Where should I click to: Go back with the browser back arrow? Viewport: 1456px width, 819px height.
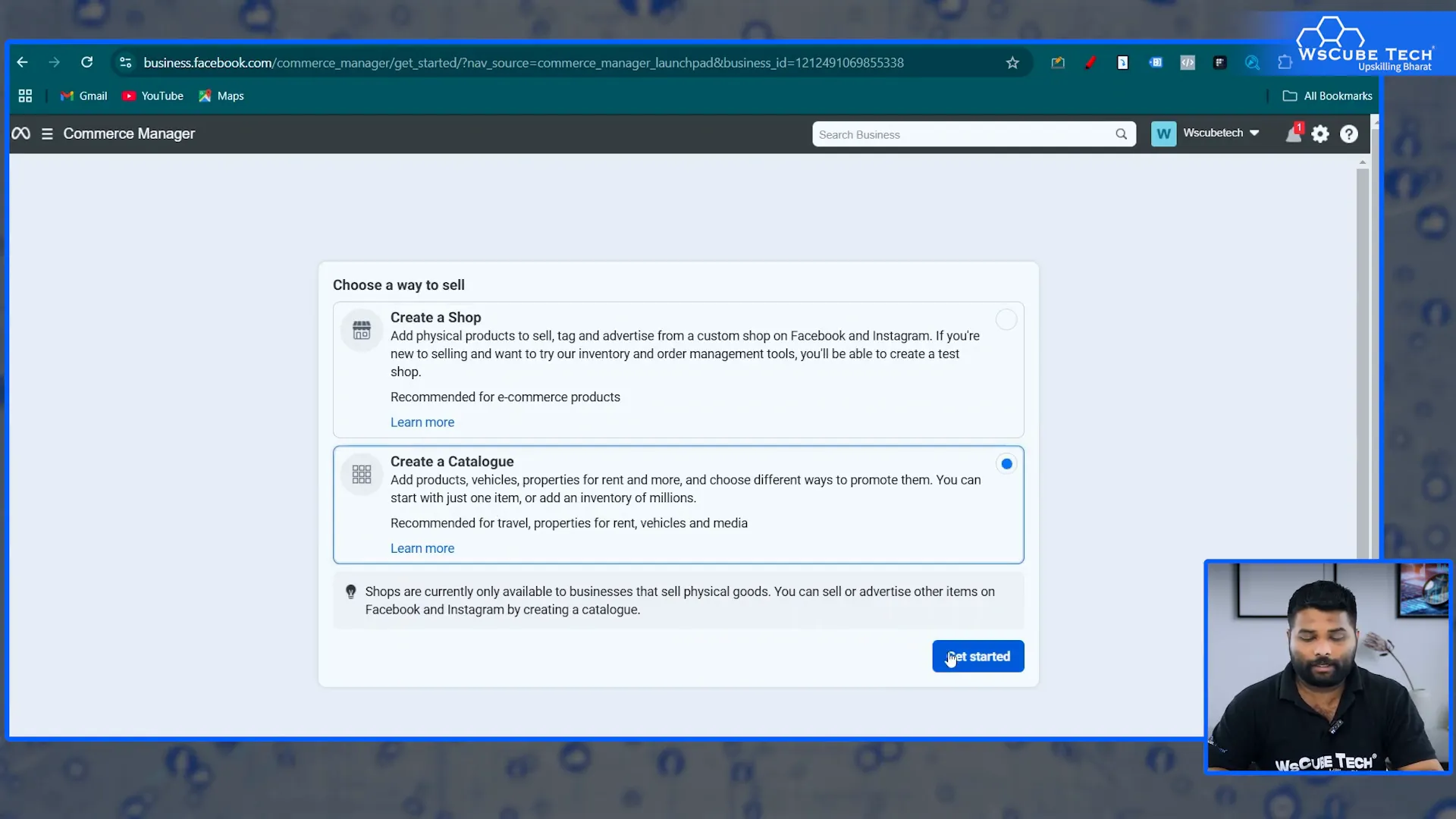point(22,62)
